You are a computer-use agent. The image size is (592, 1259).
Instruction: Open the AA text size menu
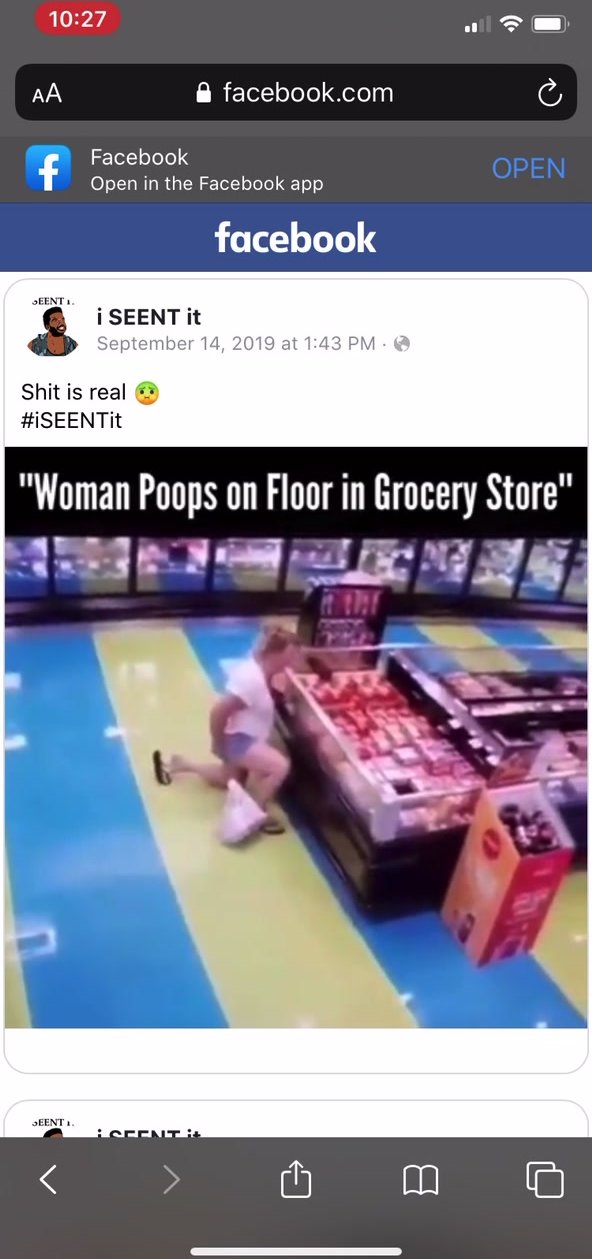(x=47, y=94)
